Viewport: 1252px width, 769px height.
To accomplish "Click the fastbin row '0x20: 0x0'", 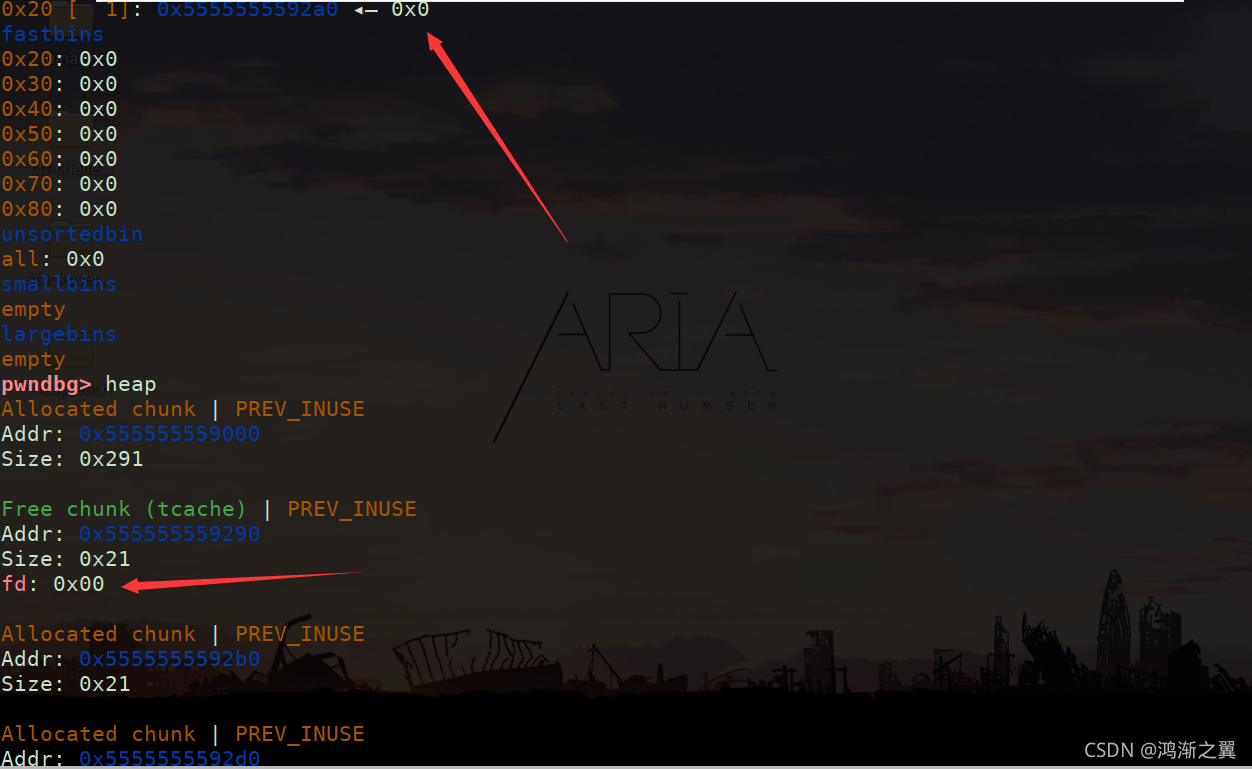I will coord(59,59).
